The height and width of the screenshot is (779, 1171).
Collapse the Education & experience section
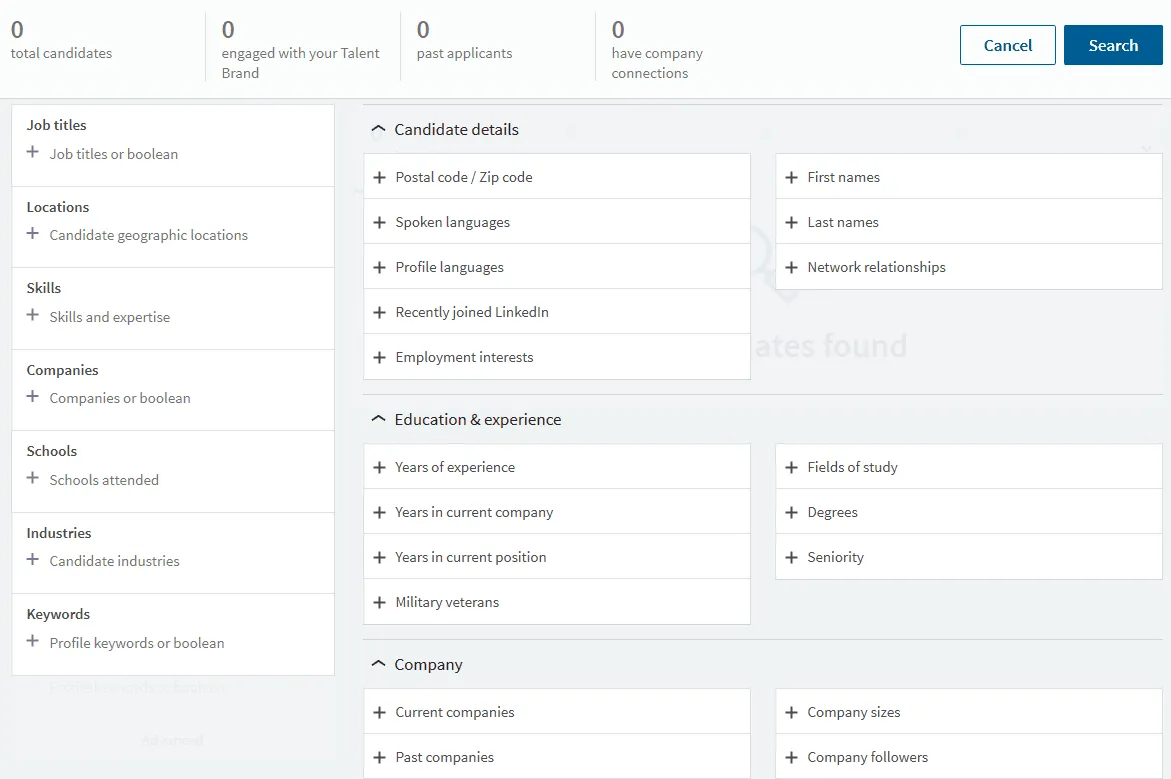pyautogui.click(x=378, y=419)
